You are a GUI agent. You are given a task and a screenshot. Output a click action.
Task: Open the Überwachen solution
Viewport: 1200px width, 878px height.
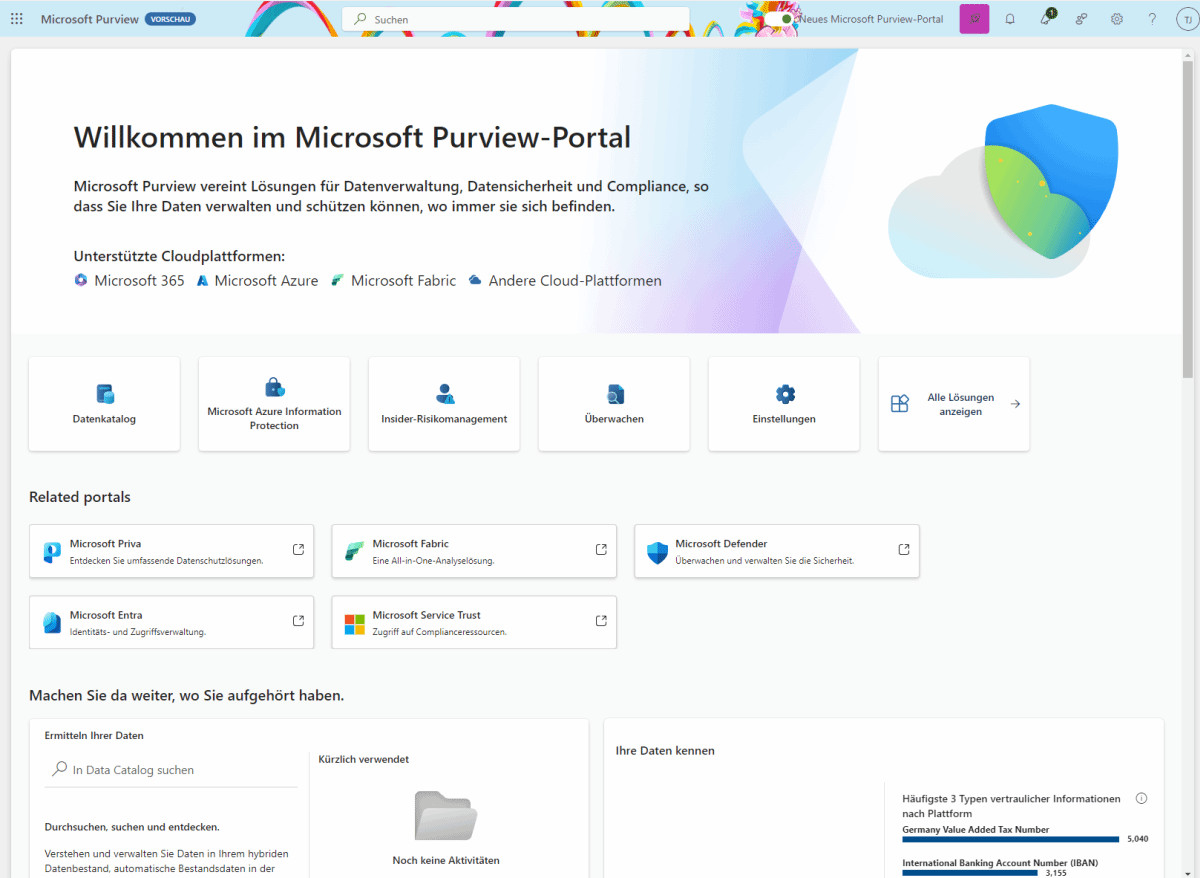[x=614, y=404]
